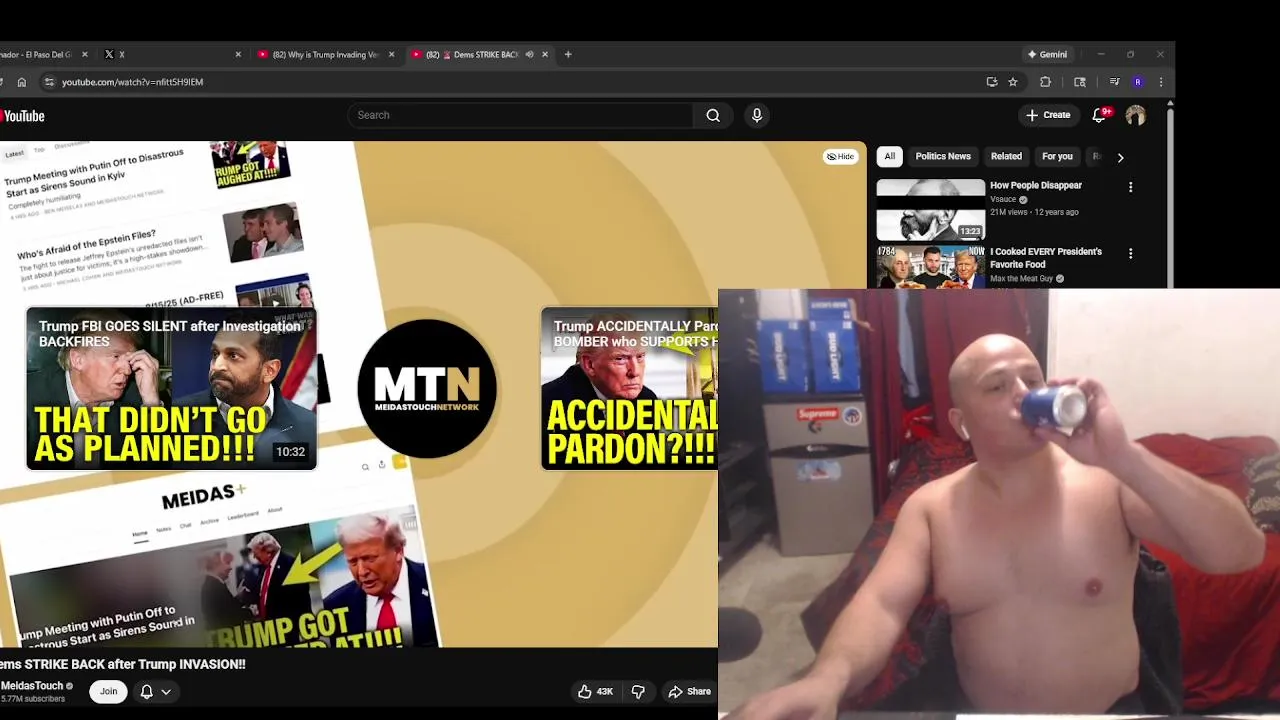Like the video with thumbs up
The width and height of the screenshot is (1280, 720).
[596, 691]
